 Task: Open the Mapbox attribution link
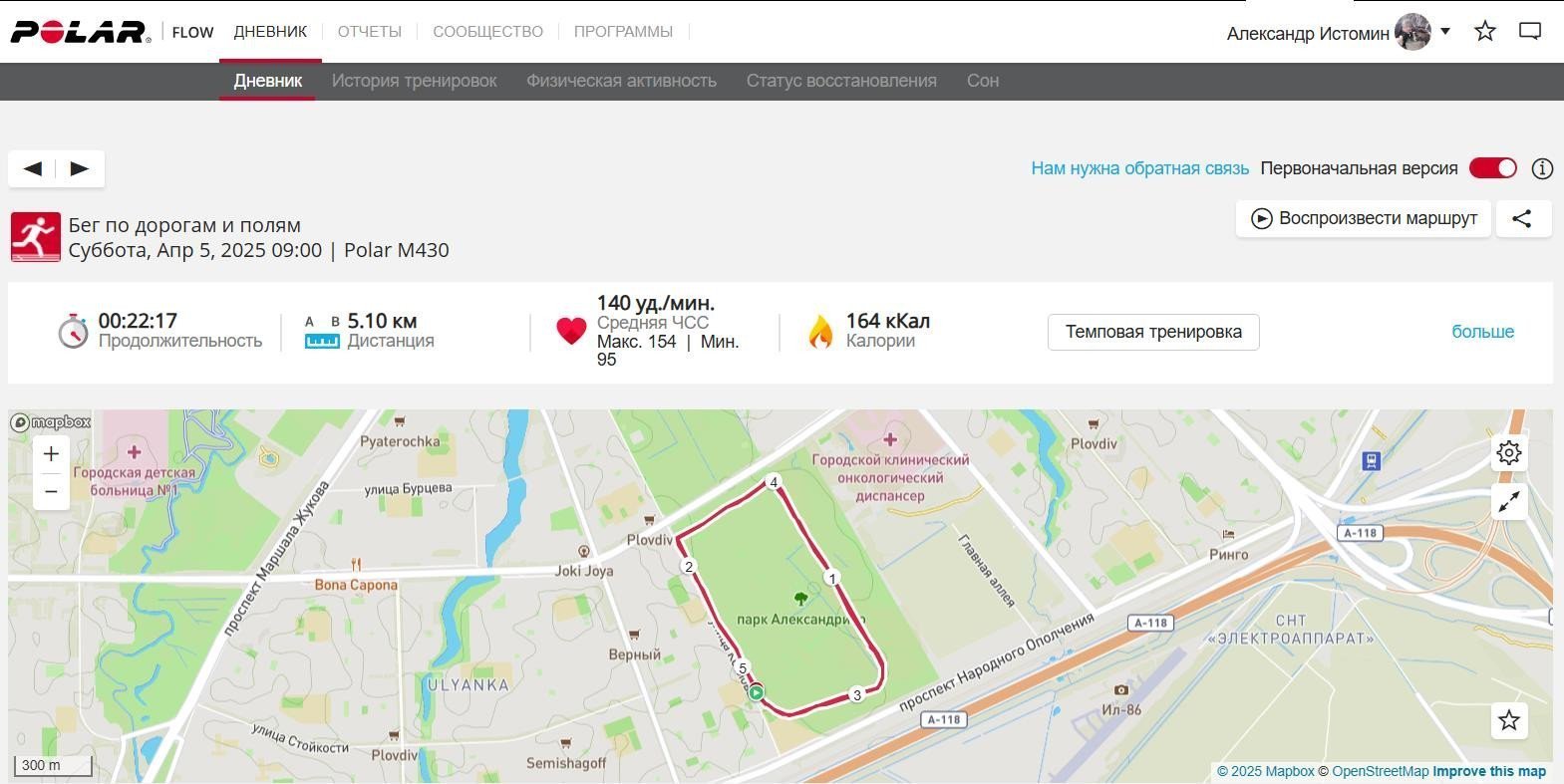tap(1266, 771)
